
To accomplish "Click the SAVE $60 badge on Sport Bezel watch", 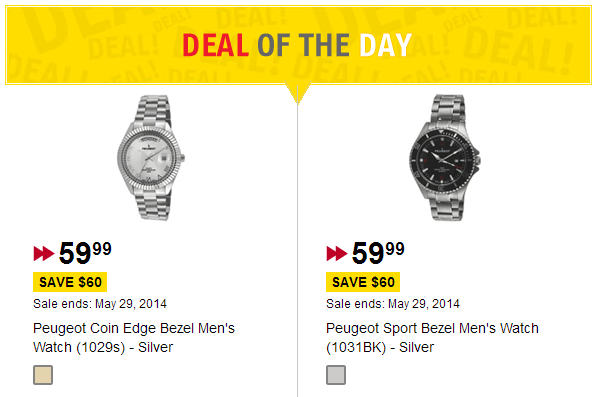I will [363, 282].
